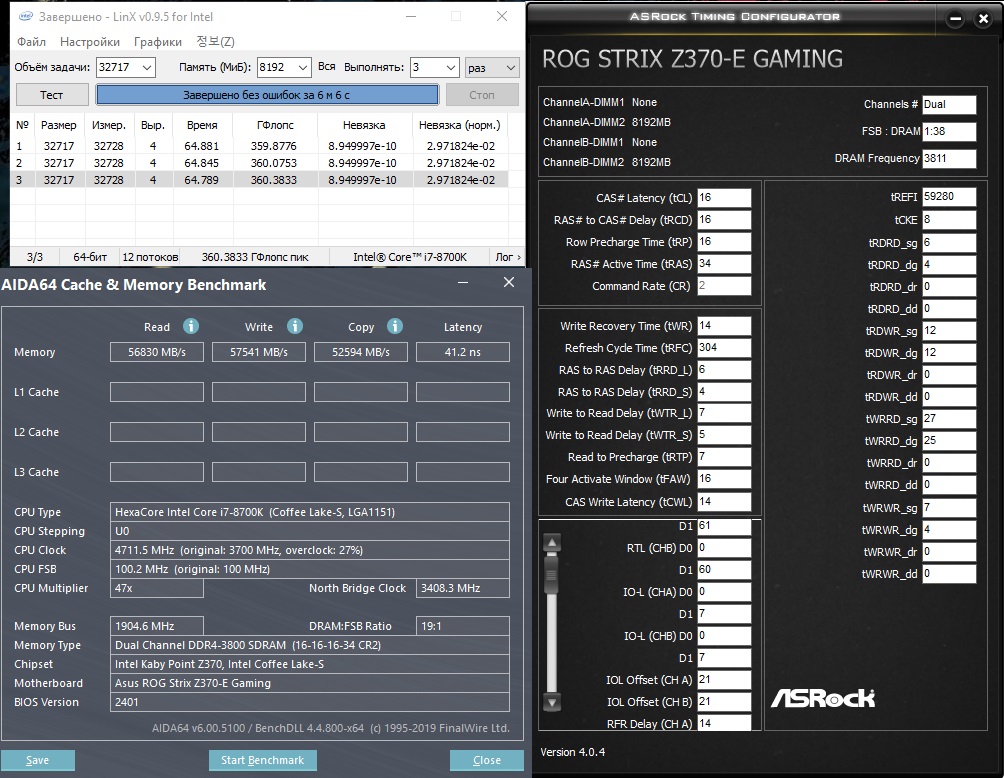Open the Графики menu in LinX
The image size is (1004, 778).
[158, 42]
